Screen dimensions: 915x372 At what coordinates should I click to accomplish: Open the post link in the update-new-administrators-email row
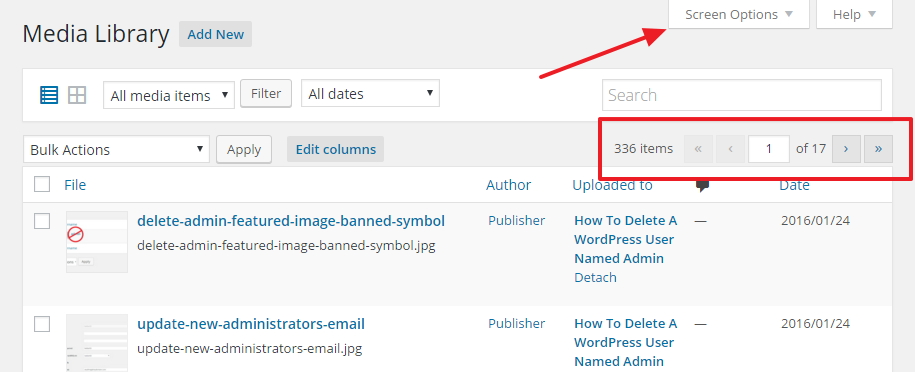[626, 342]
